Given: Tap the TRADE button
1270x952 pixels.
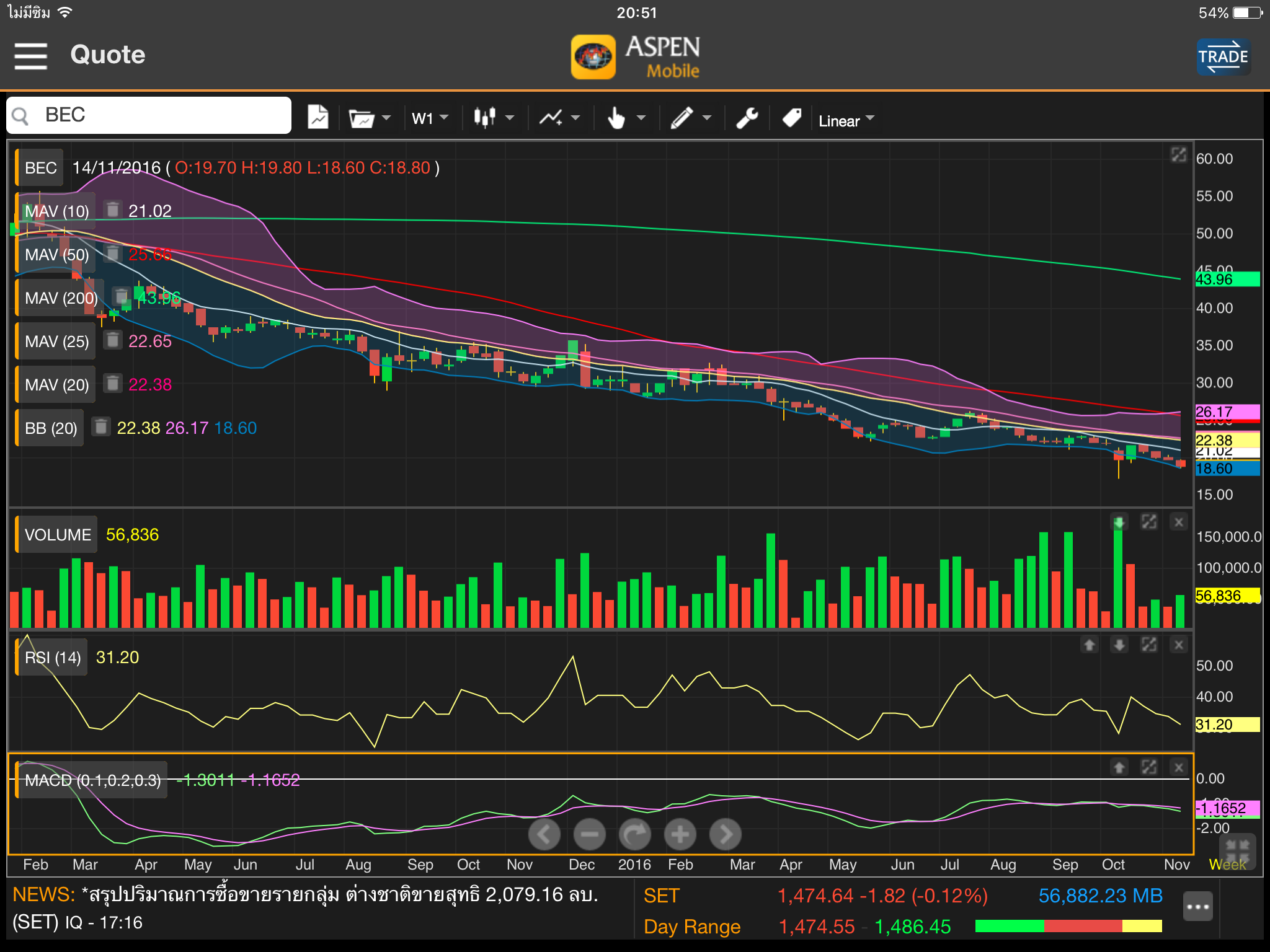Looking at the screenshot, I should coord(1223,56).
